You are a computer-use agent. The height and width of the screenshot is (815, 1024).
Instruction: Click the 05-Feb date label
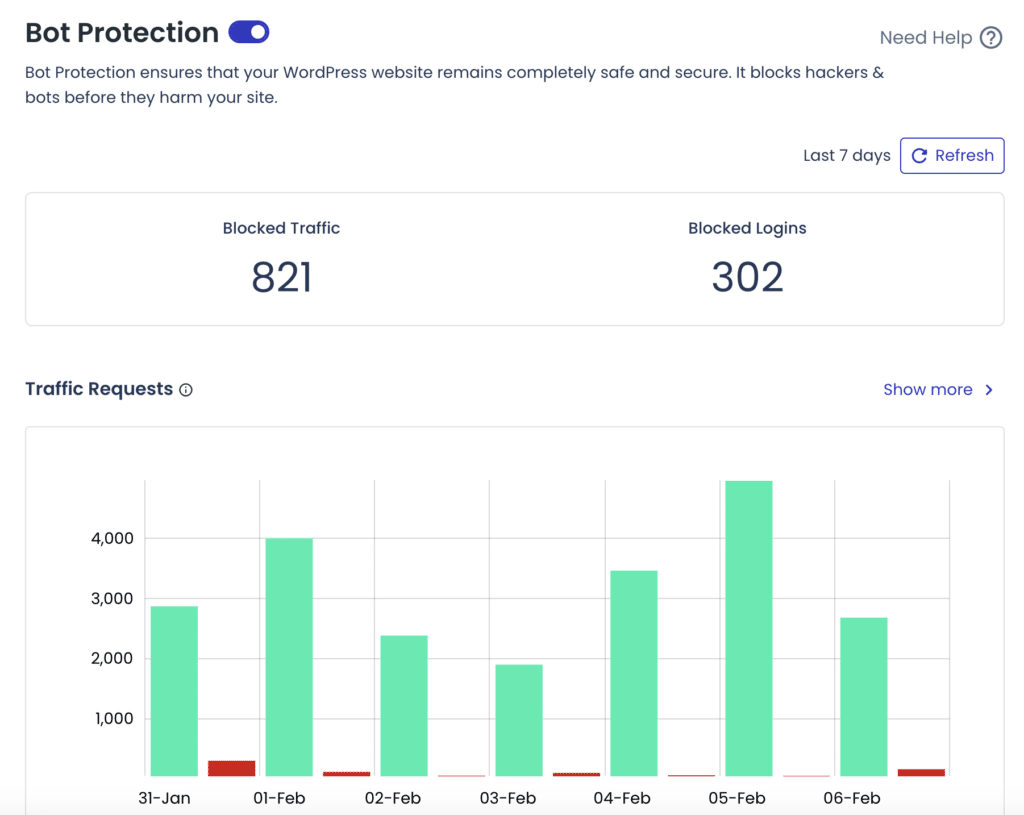[737, 798]
